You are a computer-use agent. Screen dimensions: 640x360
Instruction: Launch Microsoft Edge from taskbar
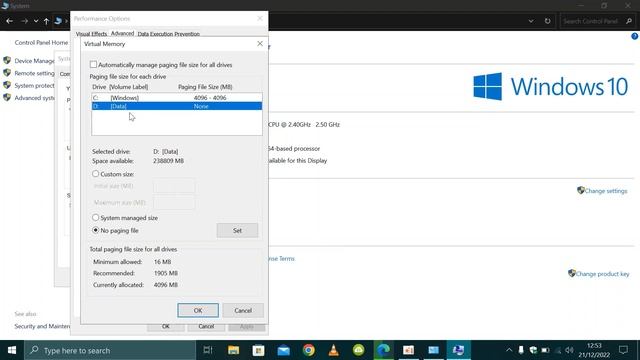(383, 350)
